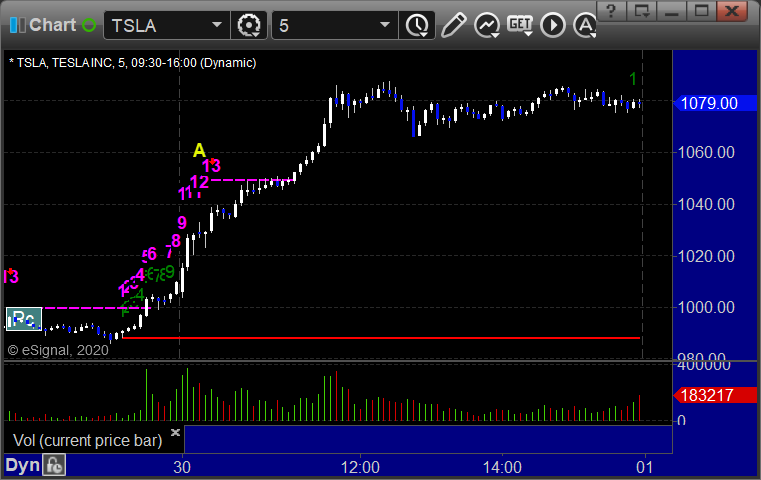Click the 30 date axis label
Image resolution: width=761 pixels, height=480 pixels.
coord(182,467)
